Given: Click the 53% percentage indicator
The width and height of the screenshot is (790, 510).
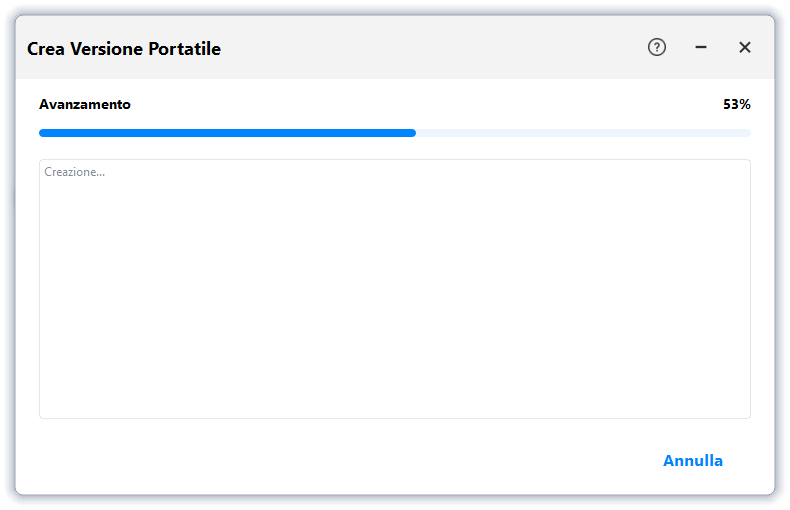Looking at the screenshot, I should 737,104.
